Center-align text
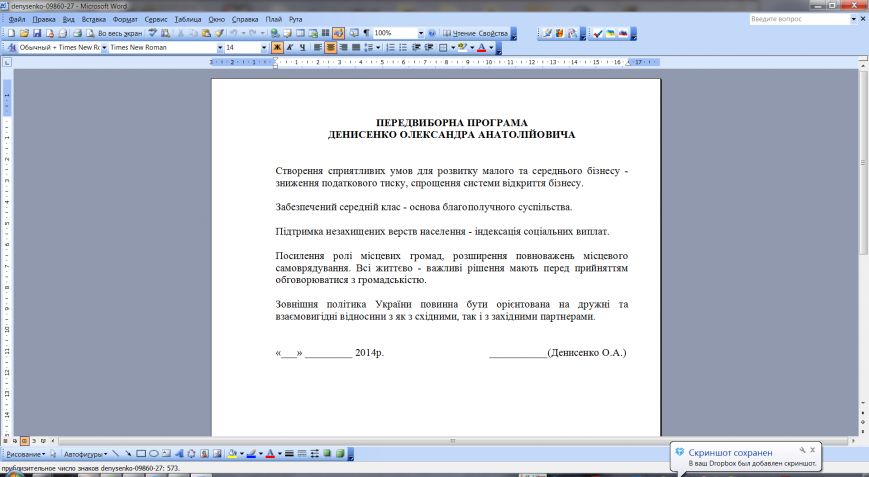 [x=330, y=48]
